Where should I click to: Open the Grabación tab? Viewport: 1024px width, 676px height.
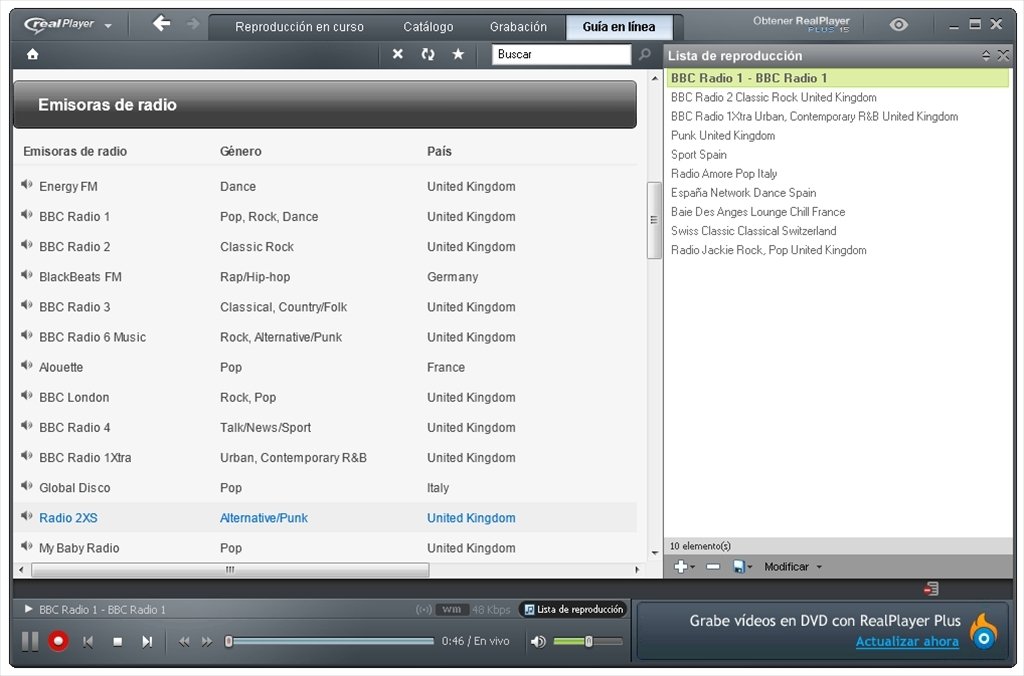(519, 27)
